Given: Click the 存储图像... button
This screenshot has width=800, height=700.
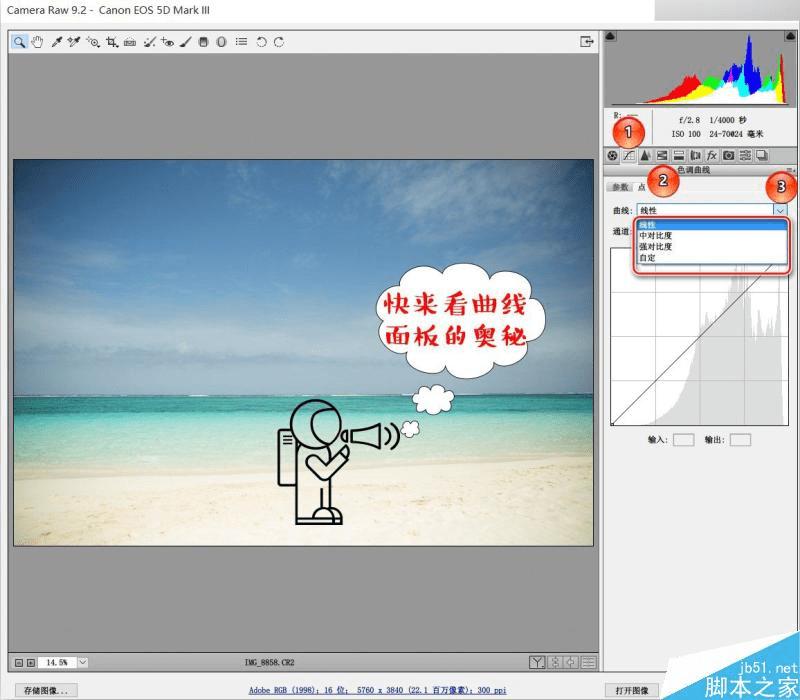Looking at the screenshot, I should (x=46, y=690).
